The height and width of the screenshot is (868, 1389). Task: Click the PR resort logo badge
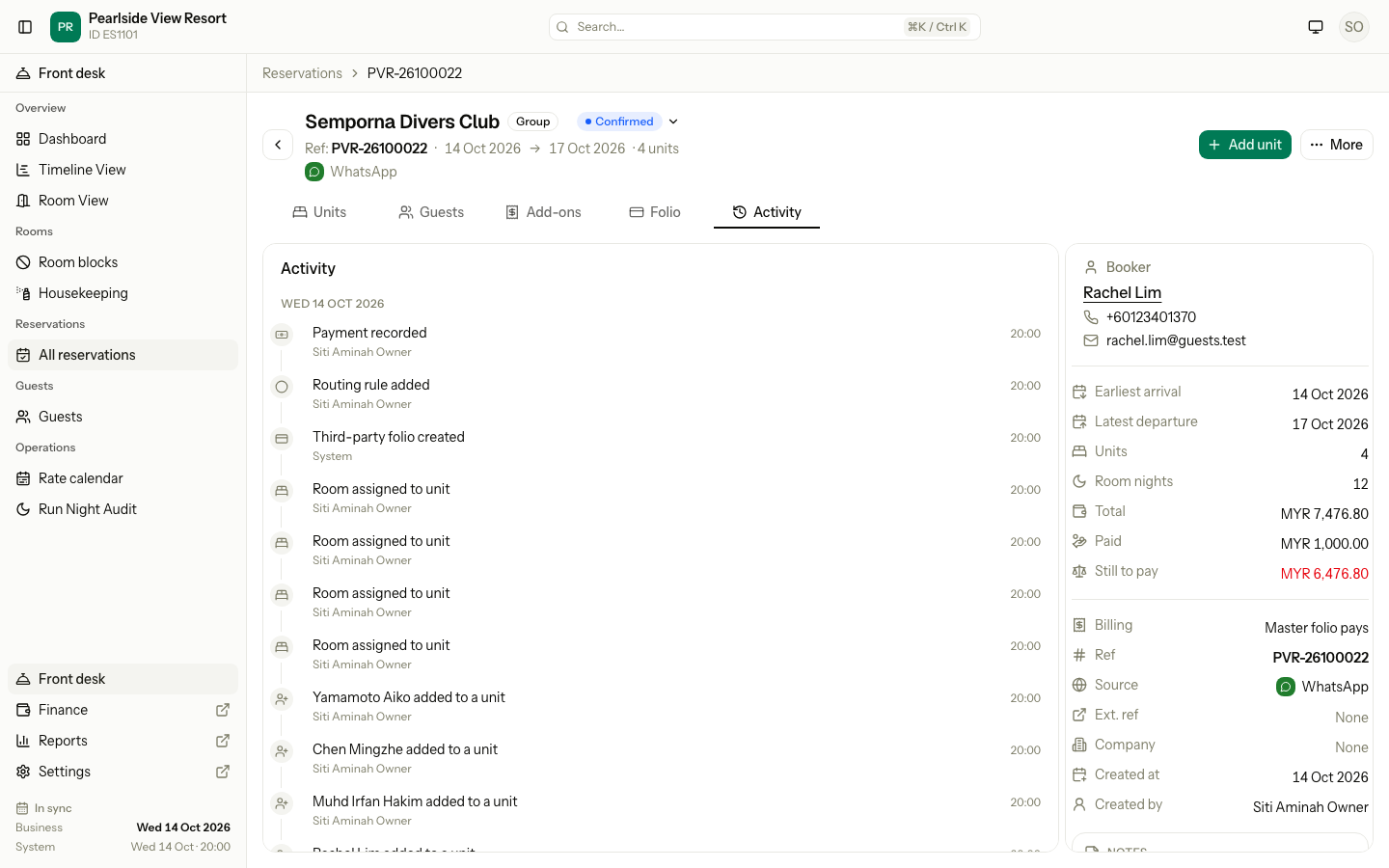coord(66,27)
